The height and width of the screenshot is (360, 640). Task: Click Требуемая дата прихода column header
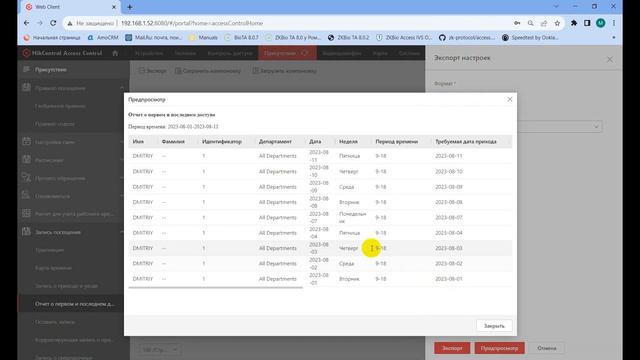point(466,141)
